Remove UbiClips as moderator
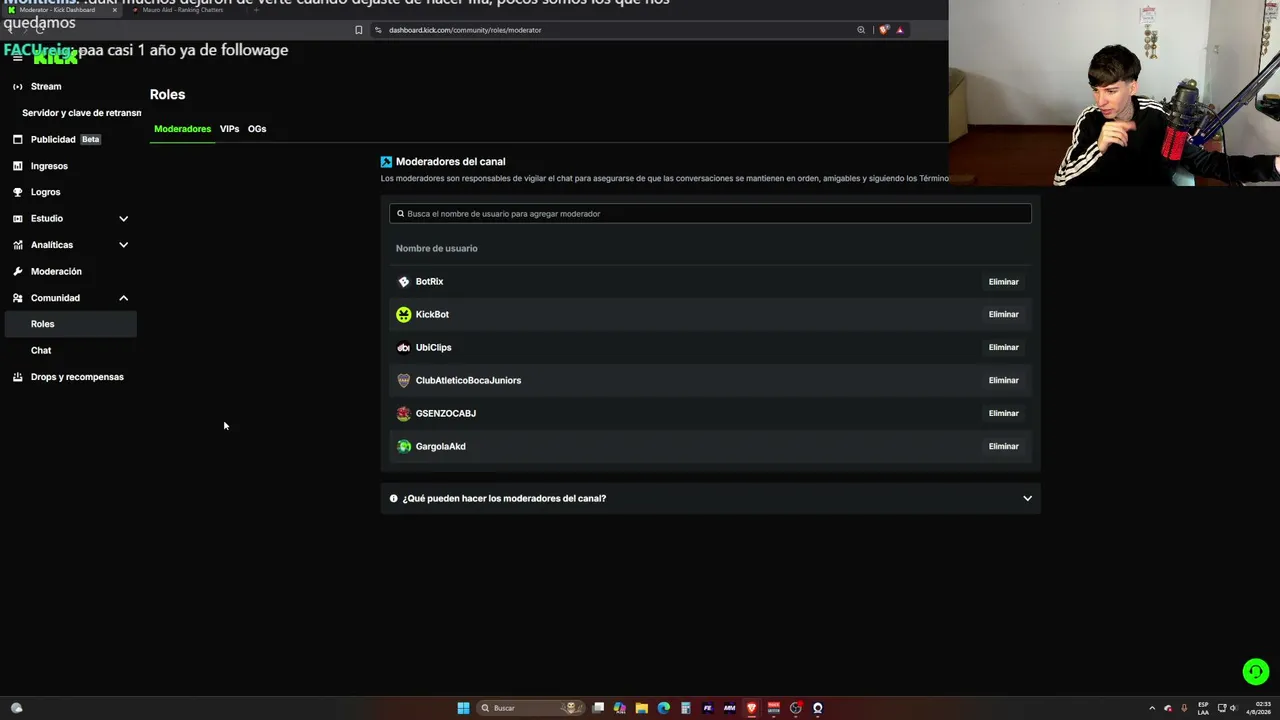 [x=1004, y=348]
